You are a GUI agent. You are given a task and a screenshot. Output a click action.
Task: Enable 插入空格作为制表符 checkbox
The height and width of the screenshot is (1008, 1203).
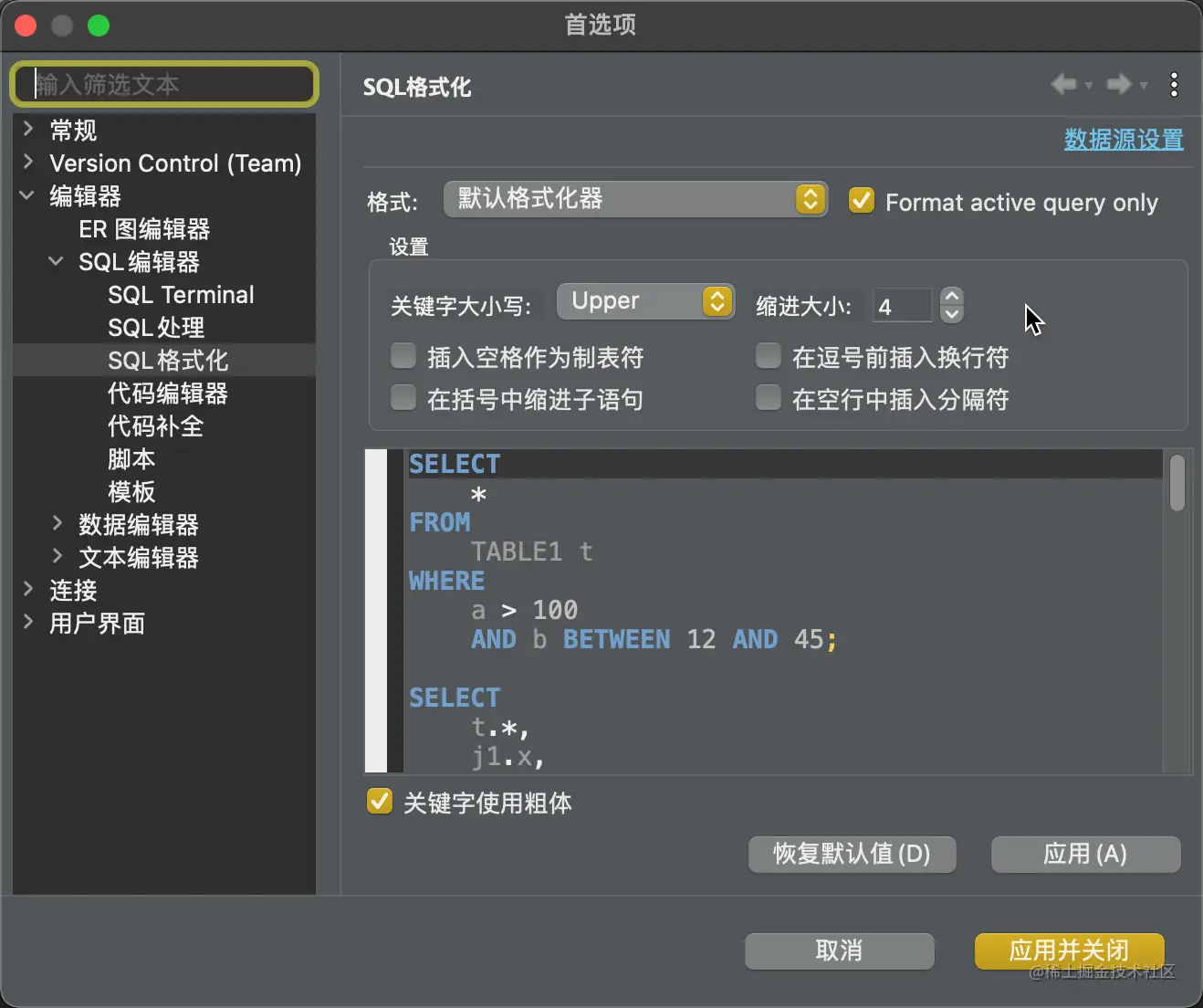pyautogui.click(x=403, y=355)
